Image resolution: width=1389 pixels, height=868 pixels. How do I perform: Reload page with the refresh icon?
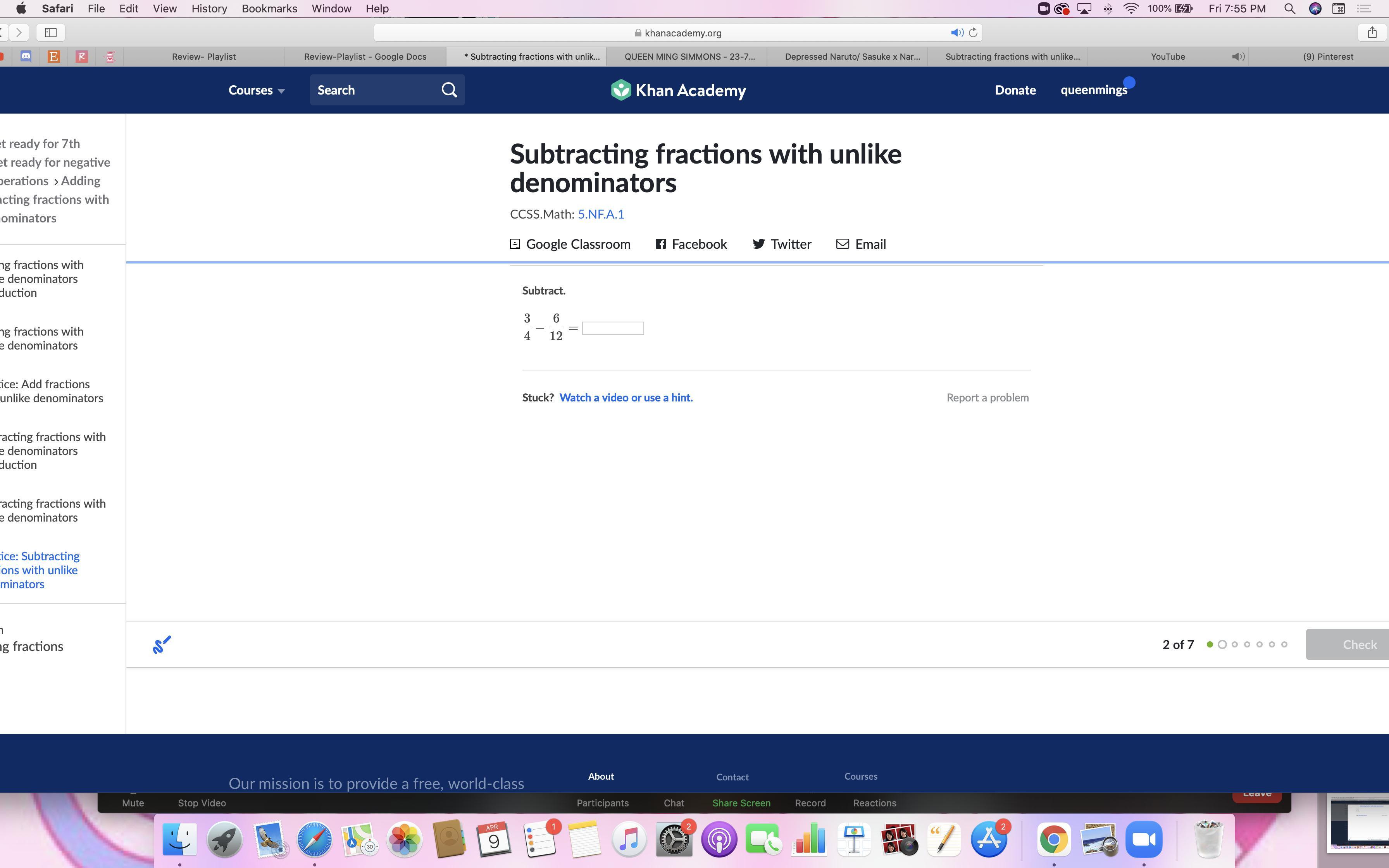click(x=973, y=33)
